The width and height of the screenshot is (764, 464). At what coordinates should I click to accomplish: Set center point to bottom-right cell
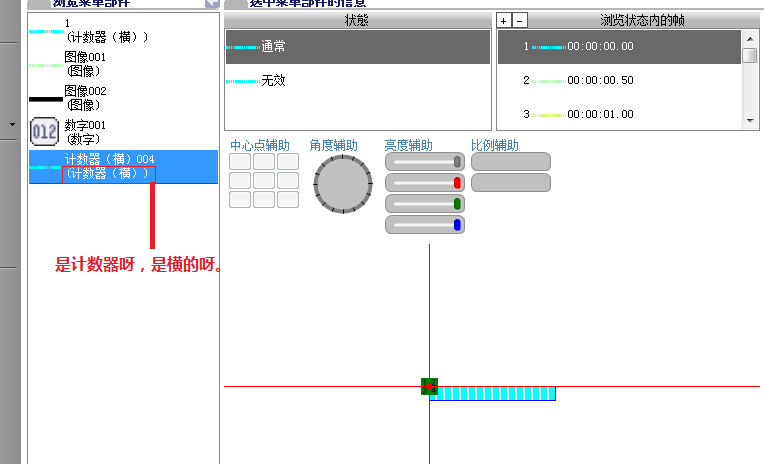pos(288,199)
